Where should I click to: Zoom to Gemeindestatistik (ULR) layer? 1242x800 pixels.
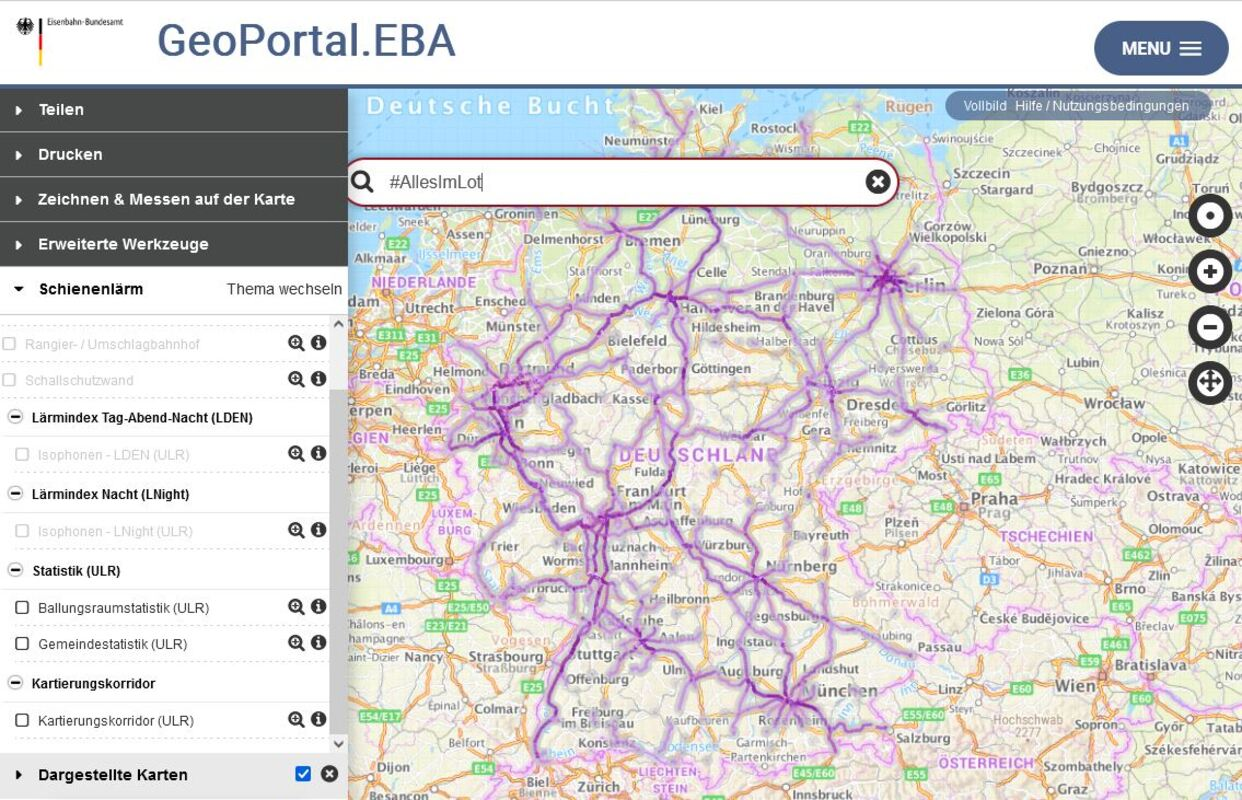click(x=296, y=643)
